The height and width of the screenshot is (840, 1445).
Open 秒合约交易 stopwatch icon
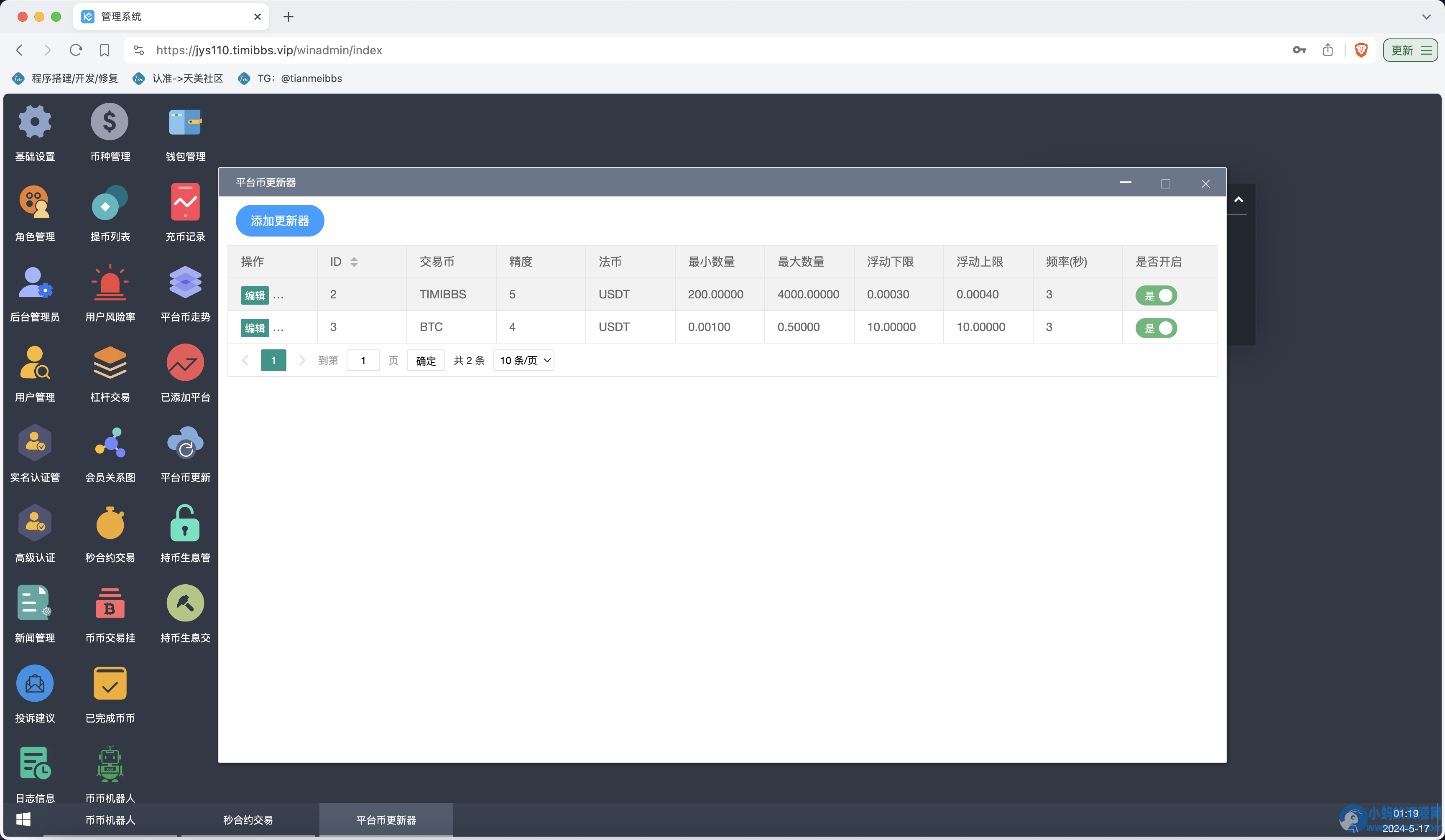pyautogui.click(x=110, y=522)
